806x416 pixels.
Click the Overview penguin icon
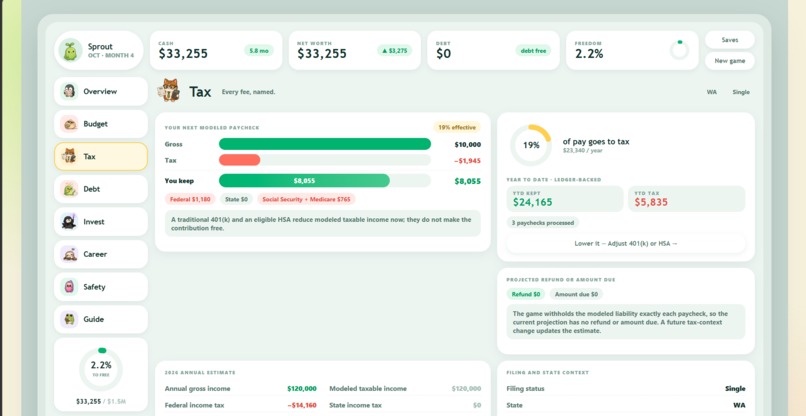[x=69, y=92]
